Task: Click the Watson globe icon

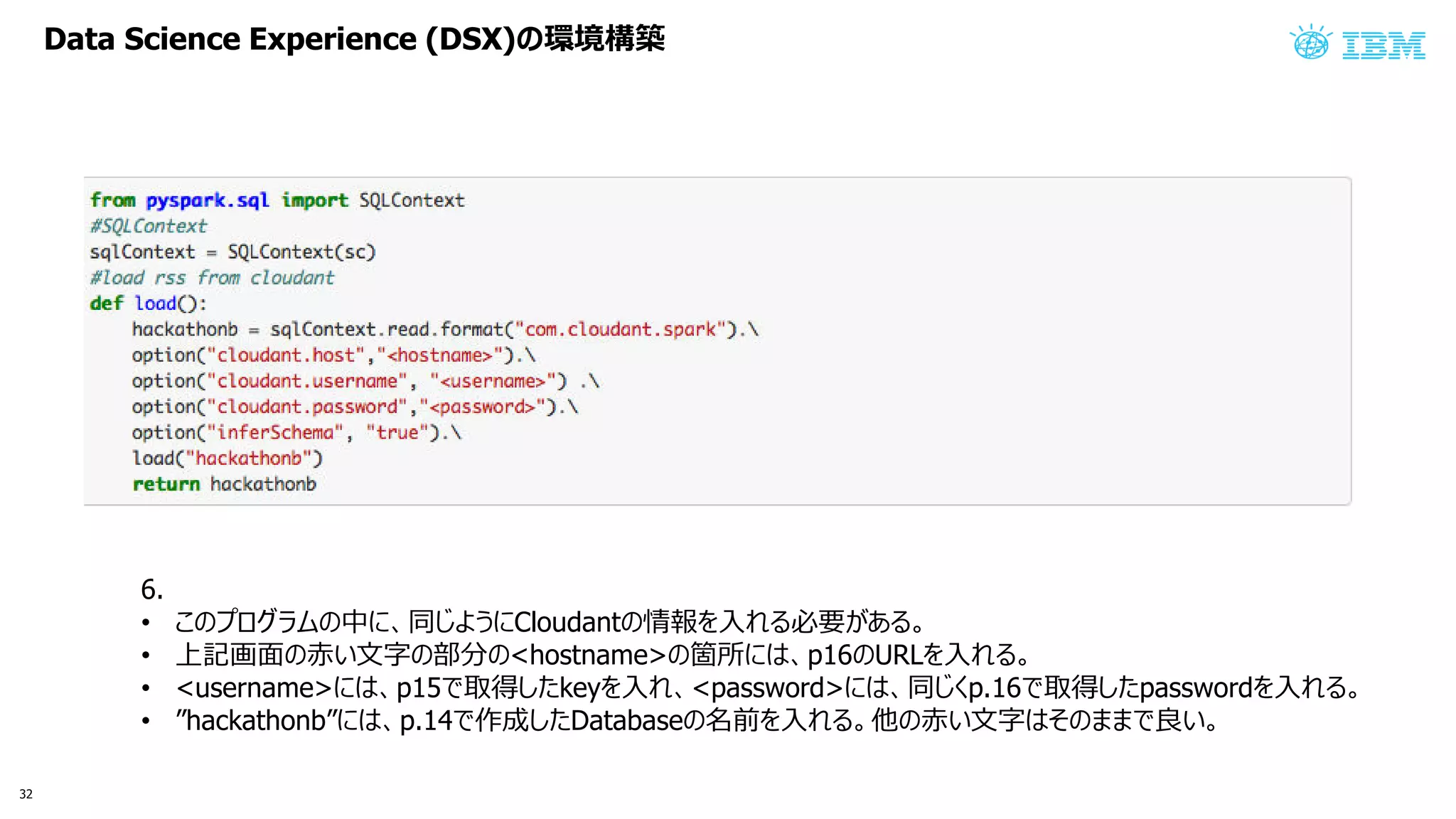Action: click(1310, 43)
